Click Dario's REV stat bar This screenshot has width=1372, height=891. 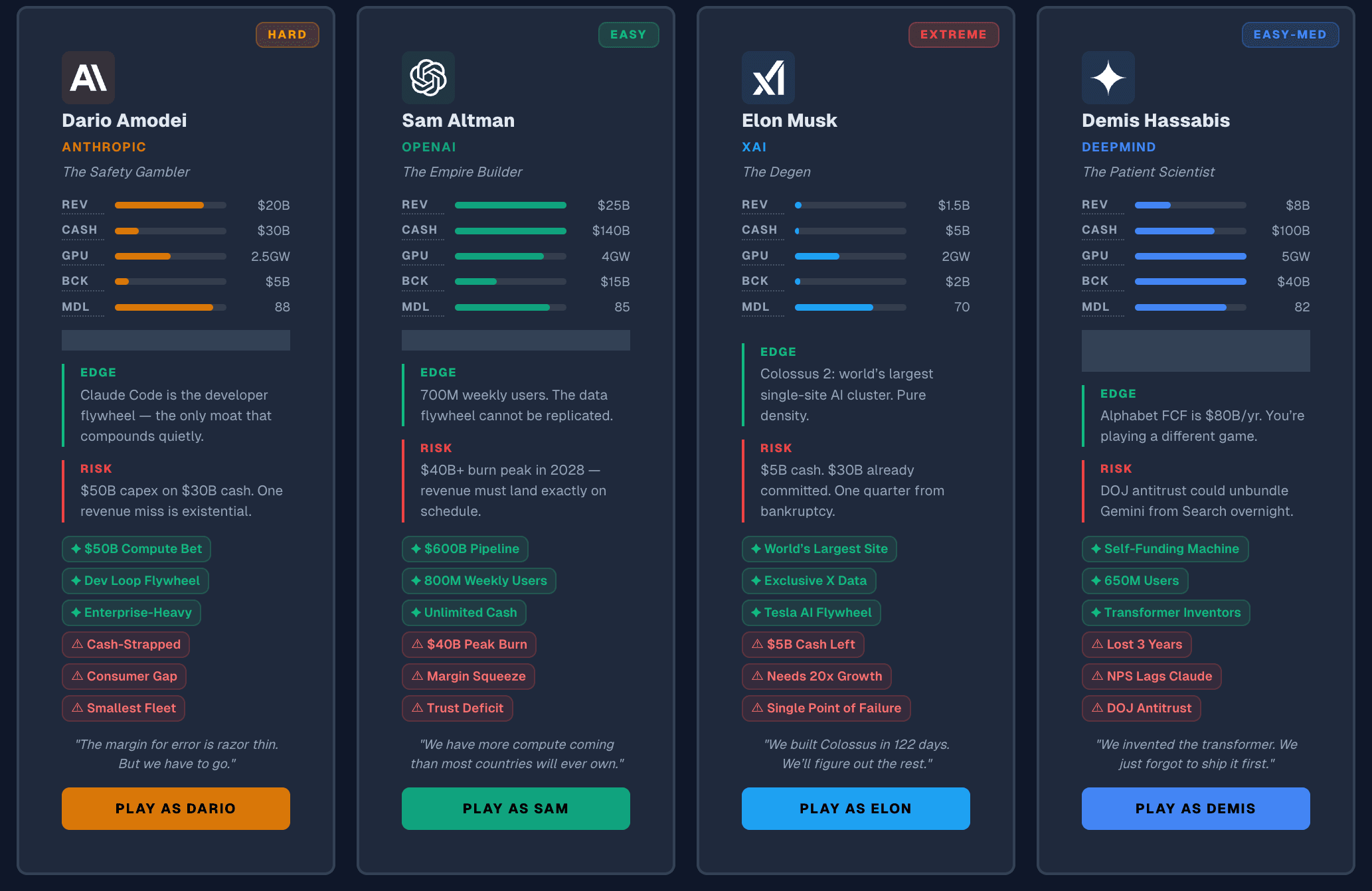[170, 205]
